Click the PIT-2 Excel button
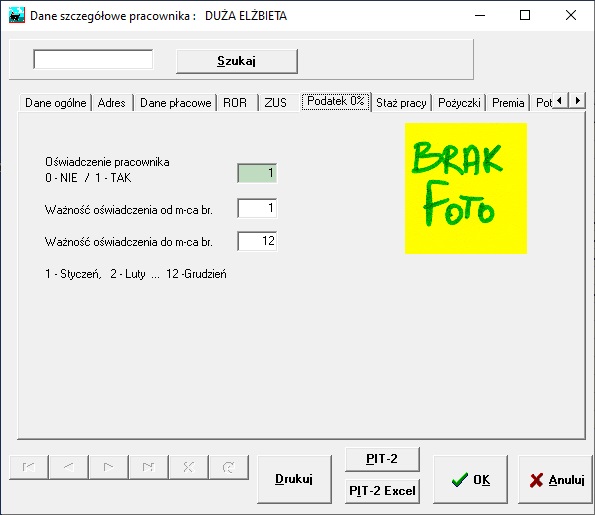595x515 pixels. 382,491
